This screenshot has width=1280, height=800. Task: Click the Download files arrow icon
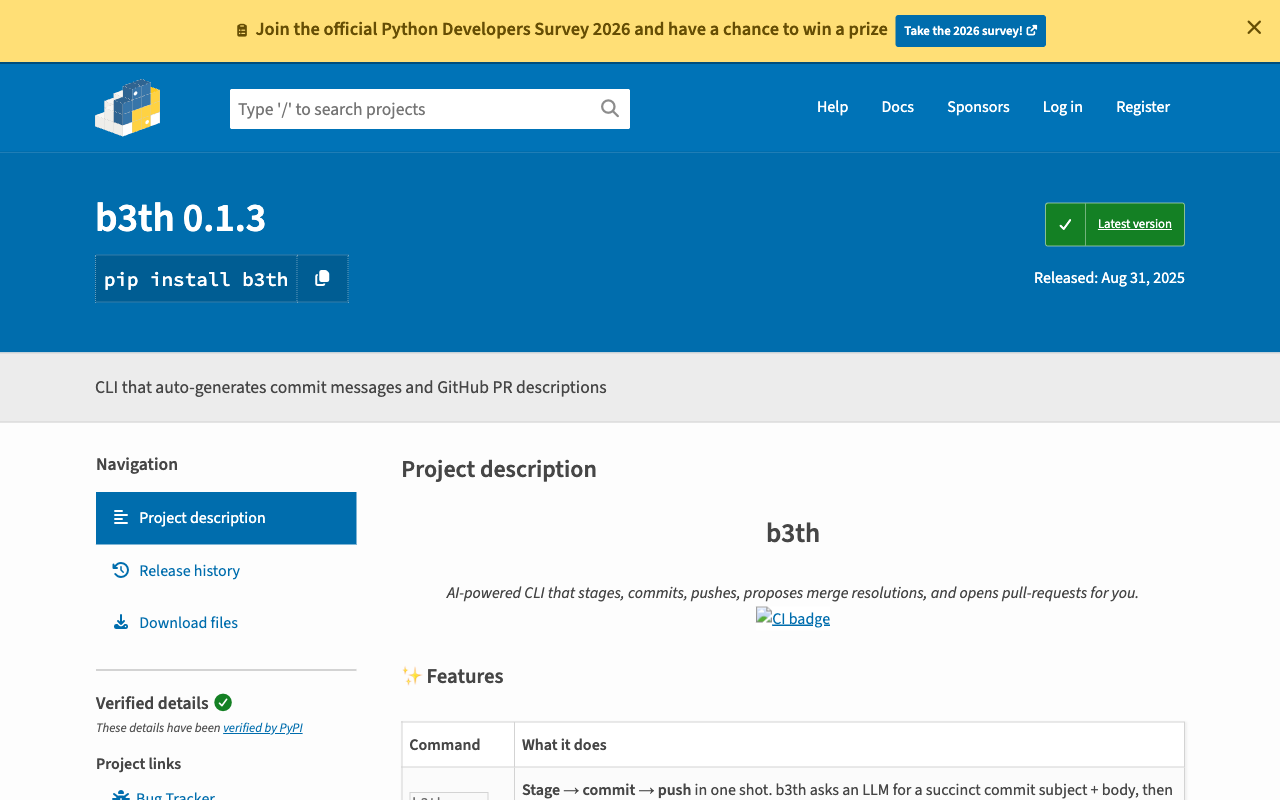point(121,622)
